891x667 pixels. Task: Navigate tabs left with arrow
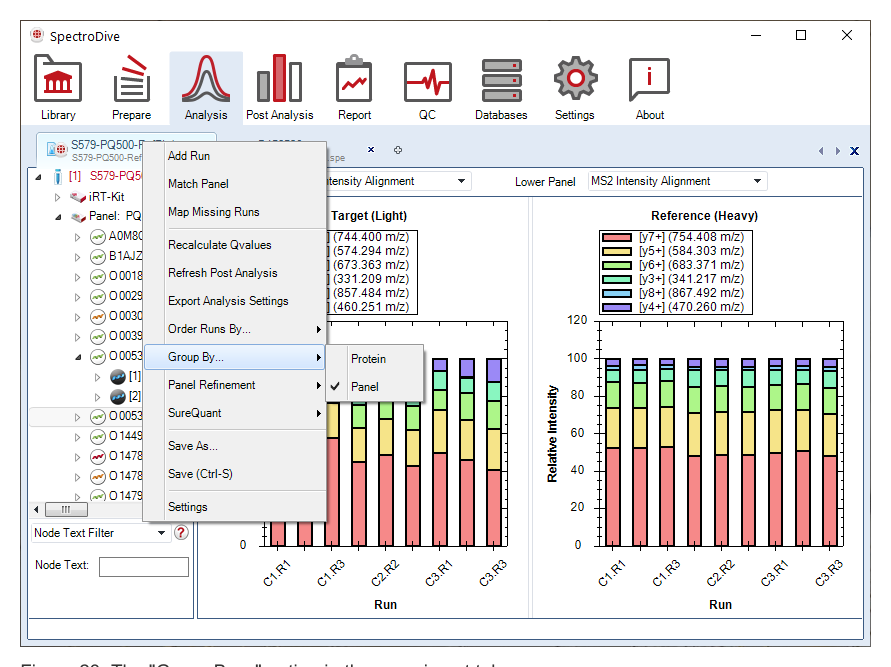point(821,151)
